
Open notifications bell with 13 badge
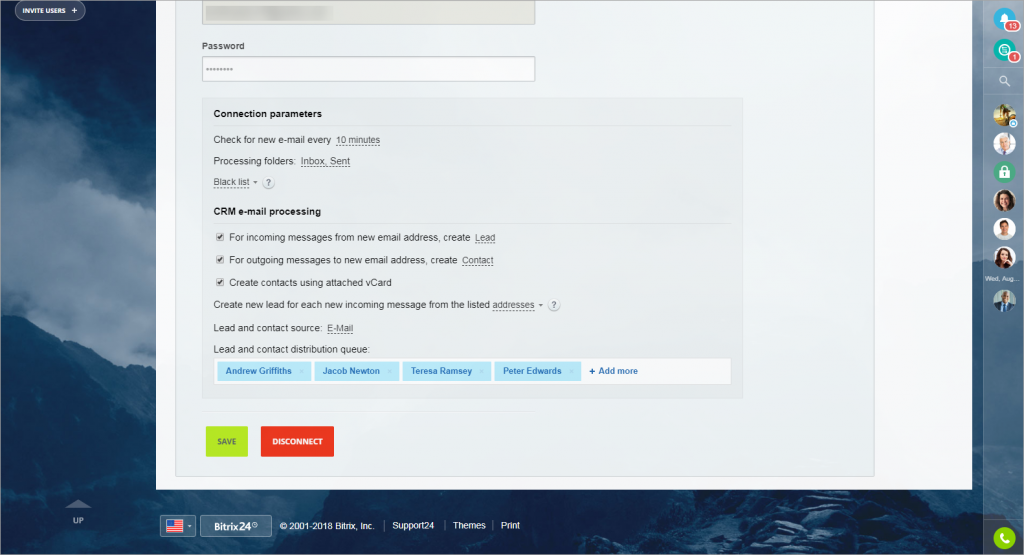1004,18
